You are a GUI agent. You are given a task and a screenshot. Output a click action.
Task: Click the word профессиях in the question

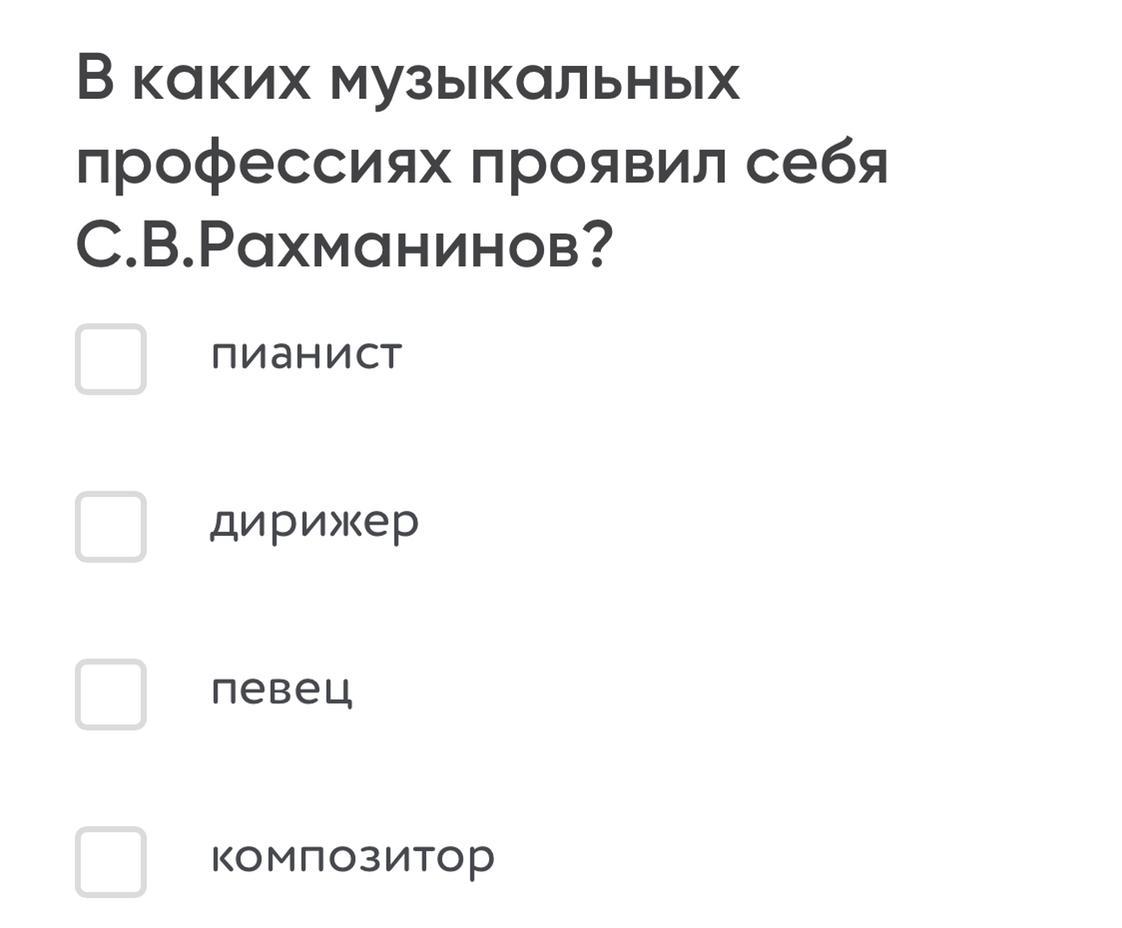click(265, 165)
